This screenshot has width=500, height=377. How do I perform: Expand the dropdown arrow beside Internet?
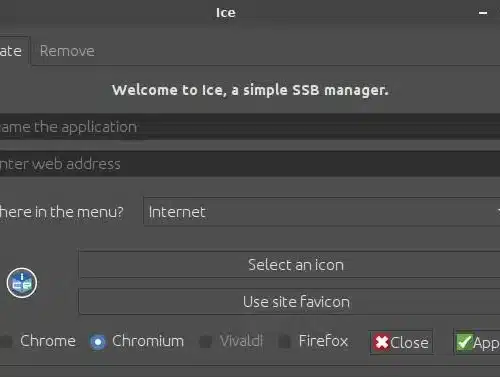point(498,212)
